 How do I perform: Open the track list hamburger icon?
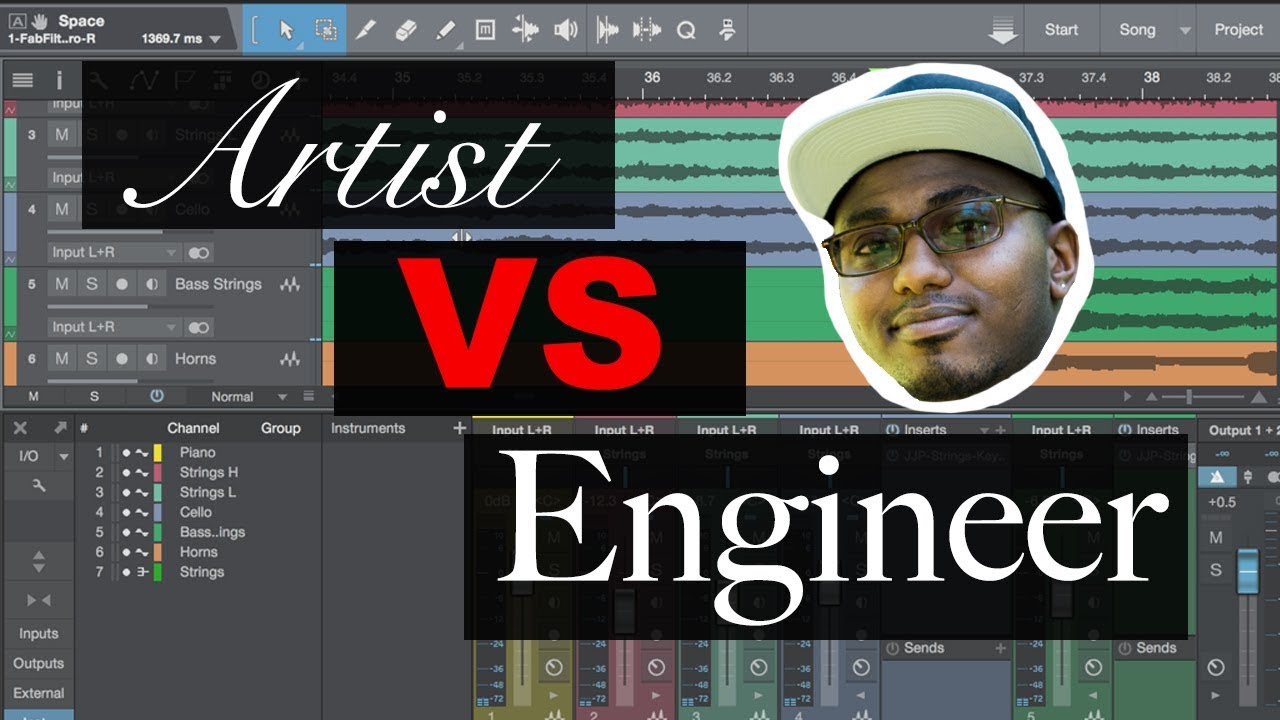pos(23,80)
